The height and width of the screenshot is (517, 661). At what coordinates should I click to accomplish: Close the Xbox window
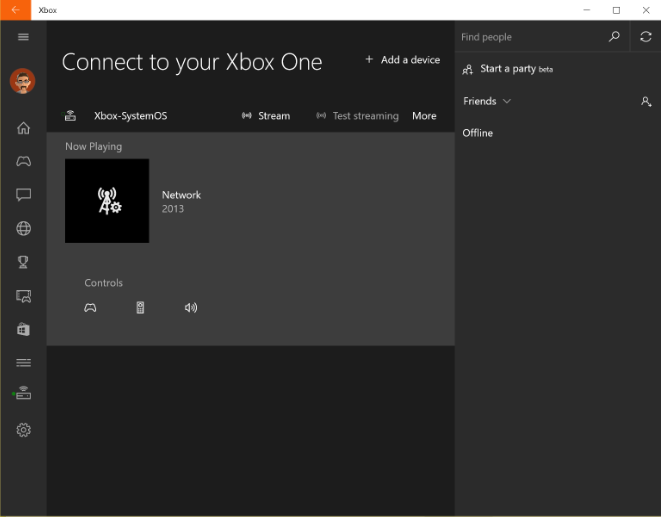point(646,10)
